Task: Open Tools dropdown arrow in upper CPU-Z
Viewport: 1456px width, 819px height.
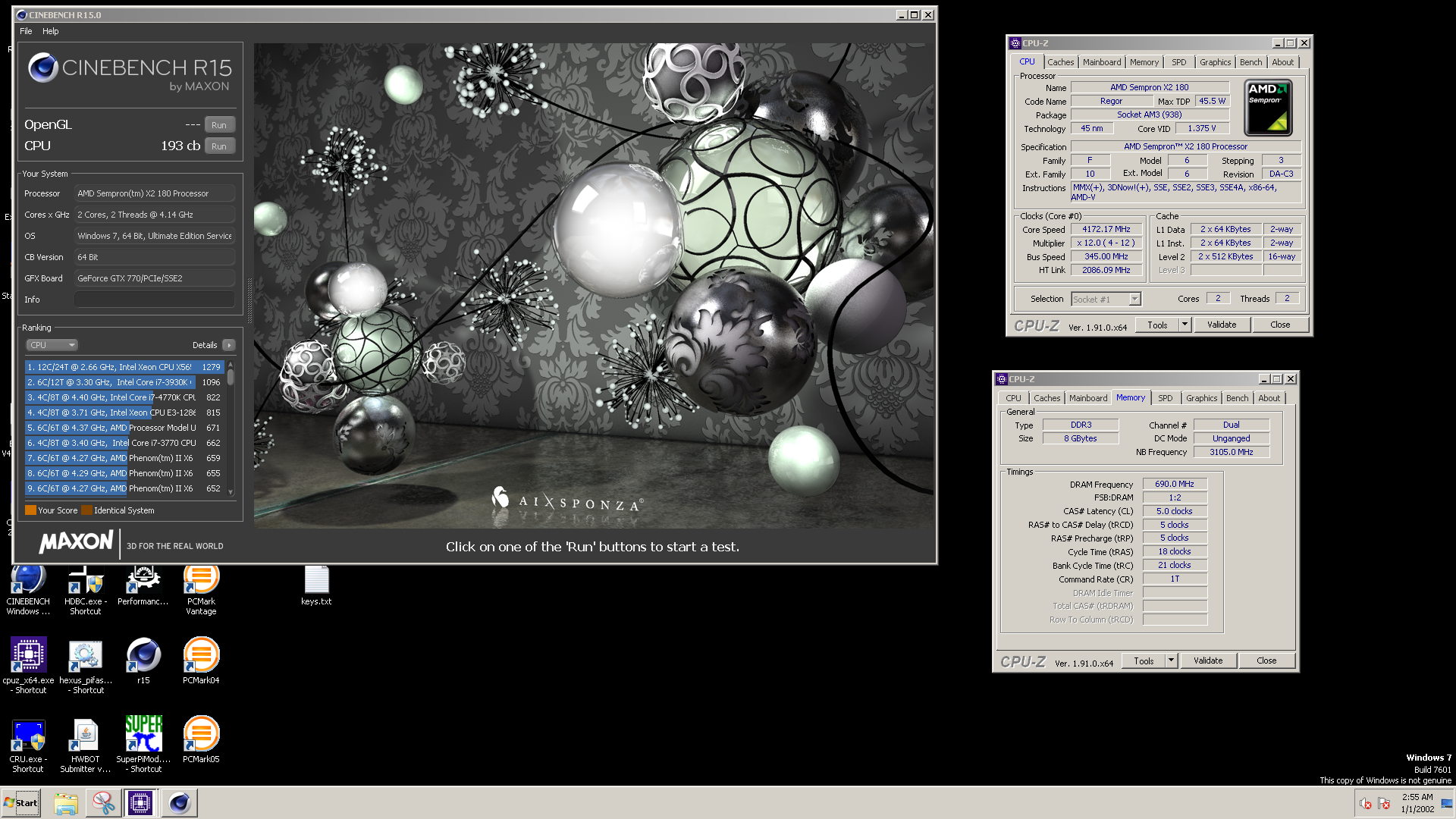Action: 1185,325
